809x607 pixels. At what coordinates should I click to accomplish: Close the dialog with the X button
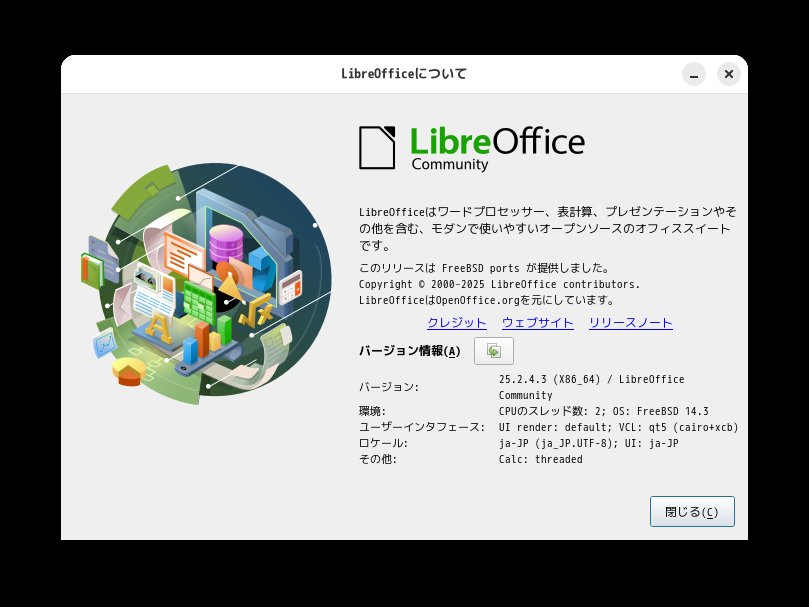(729, 74)
